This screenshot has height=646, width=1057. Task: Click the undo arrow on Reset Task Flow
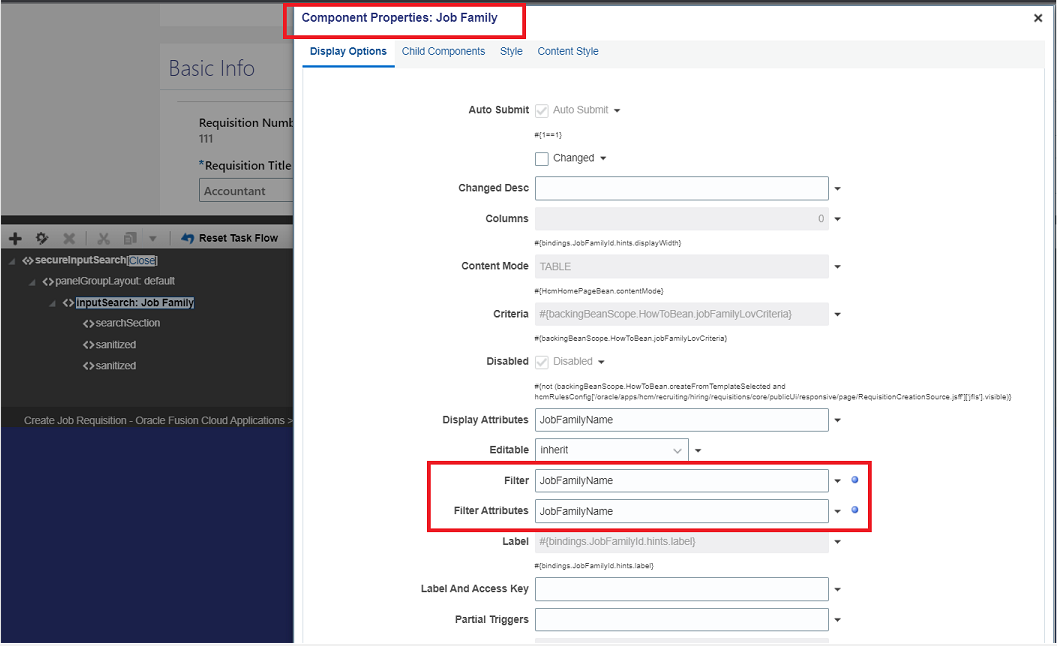(x=189, y=237)
